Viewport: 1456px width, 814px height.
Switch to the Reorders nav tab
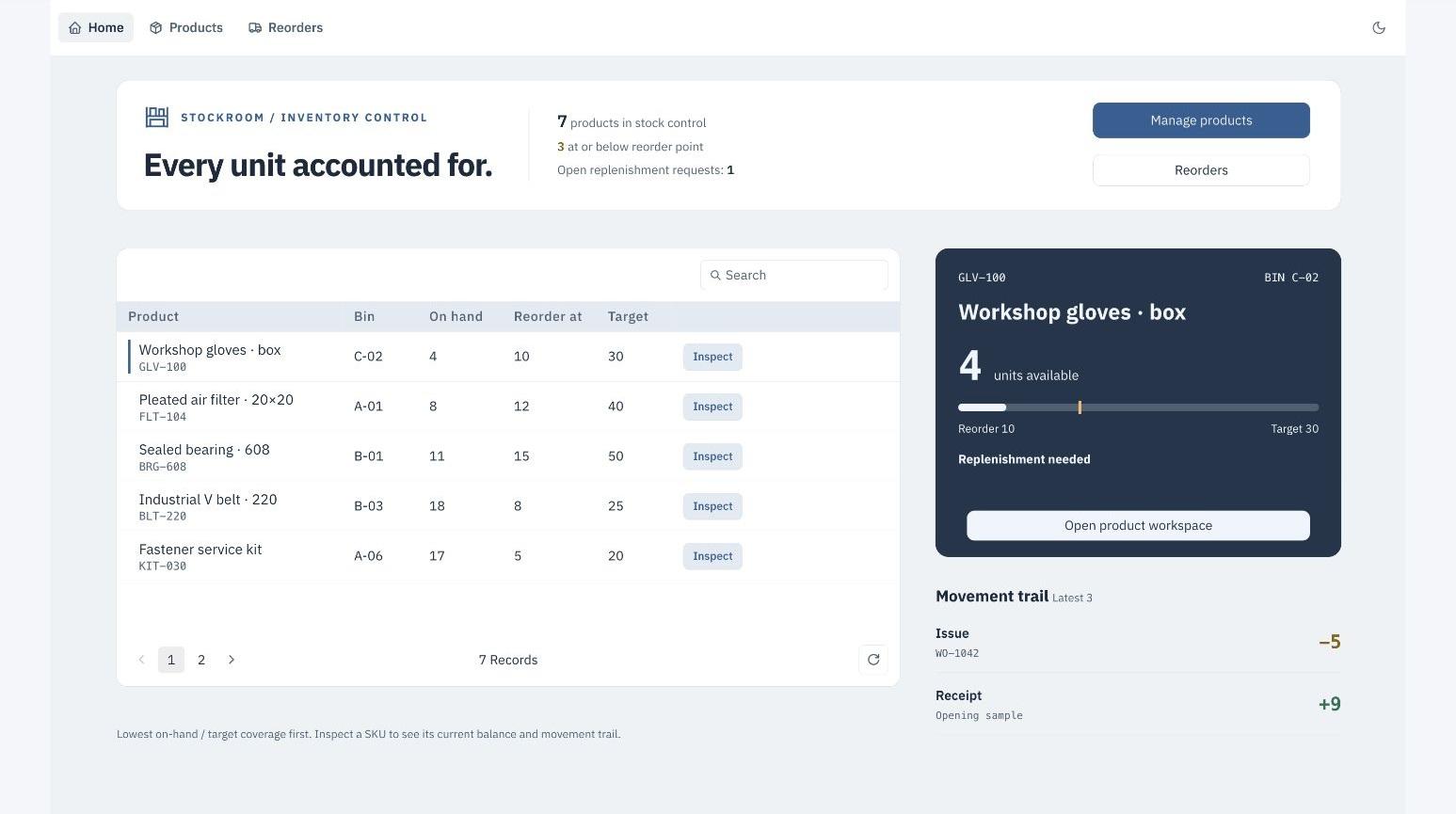point(285,27)
